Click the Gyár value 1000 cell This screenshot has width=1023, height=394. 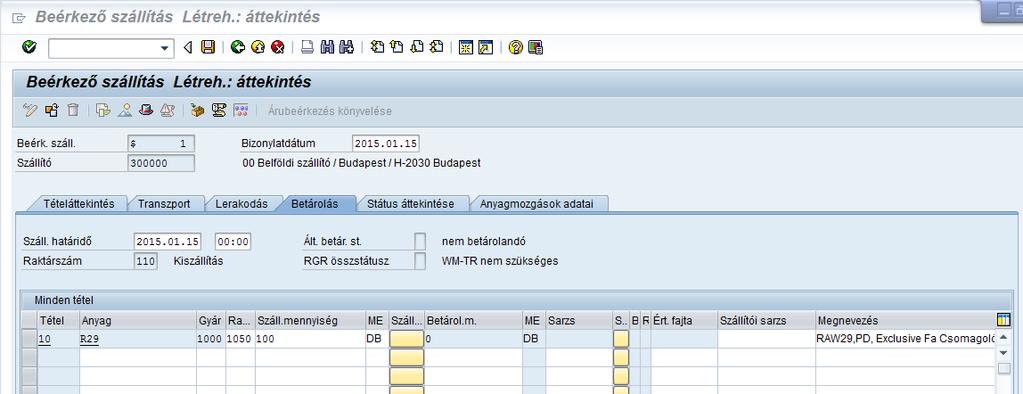[211, 339]
